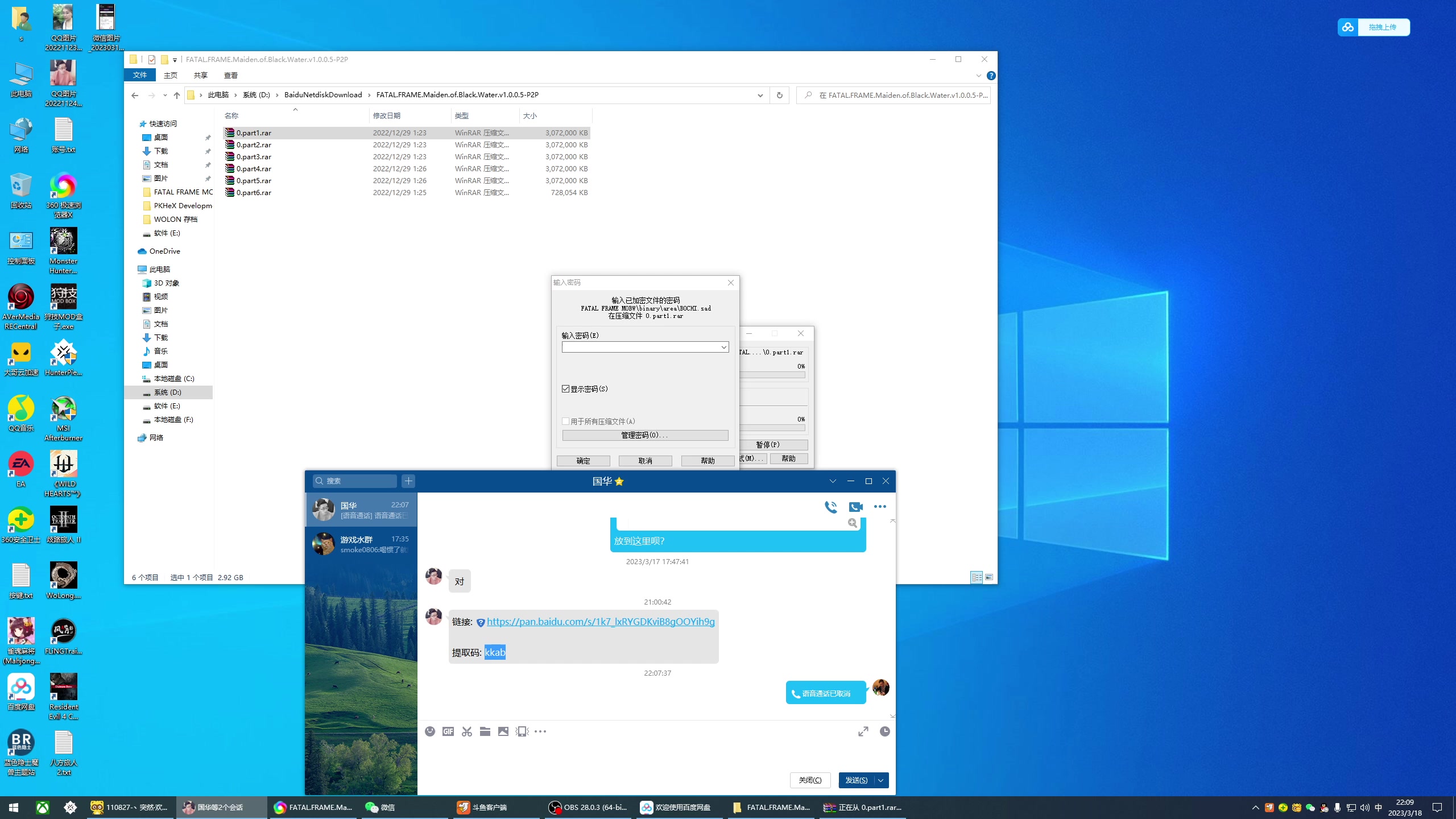This screenshot has width=1456, height=819.
Task: Click 管理密码 button
Action: tap(645, 435)
